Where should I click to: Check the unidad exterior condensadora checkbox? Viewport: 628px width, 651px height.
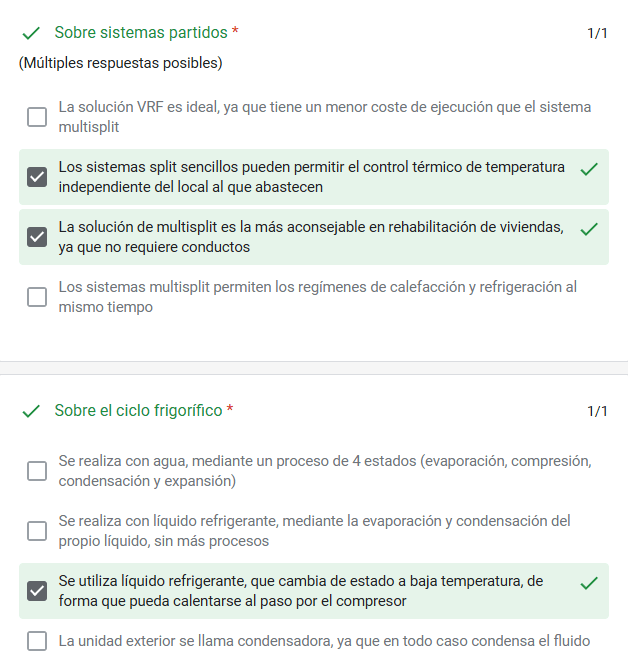(37, 641)
